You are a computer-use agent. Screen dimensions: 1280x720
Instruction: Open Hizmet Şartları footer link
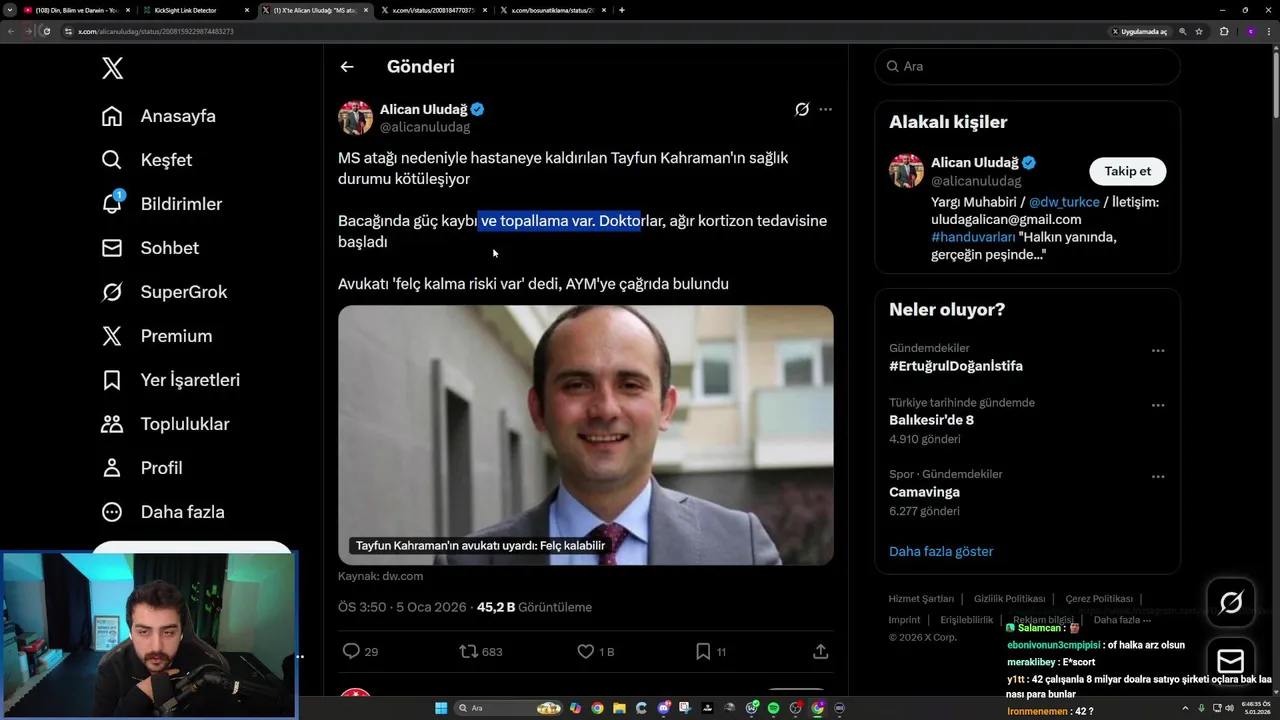pos(921,599)
